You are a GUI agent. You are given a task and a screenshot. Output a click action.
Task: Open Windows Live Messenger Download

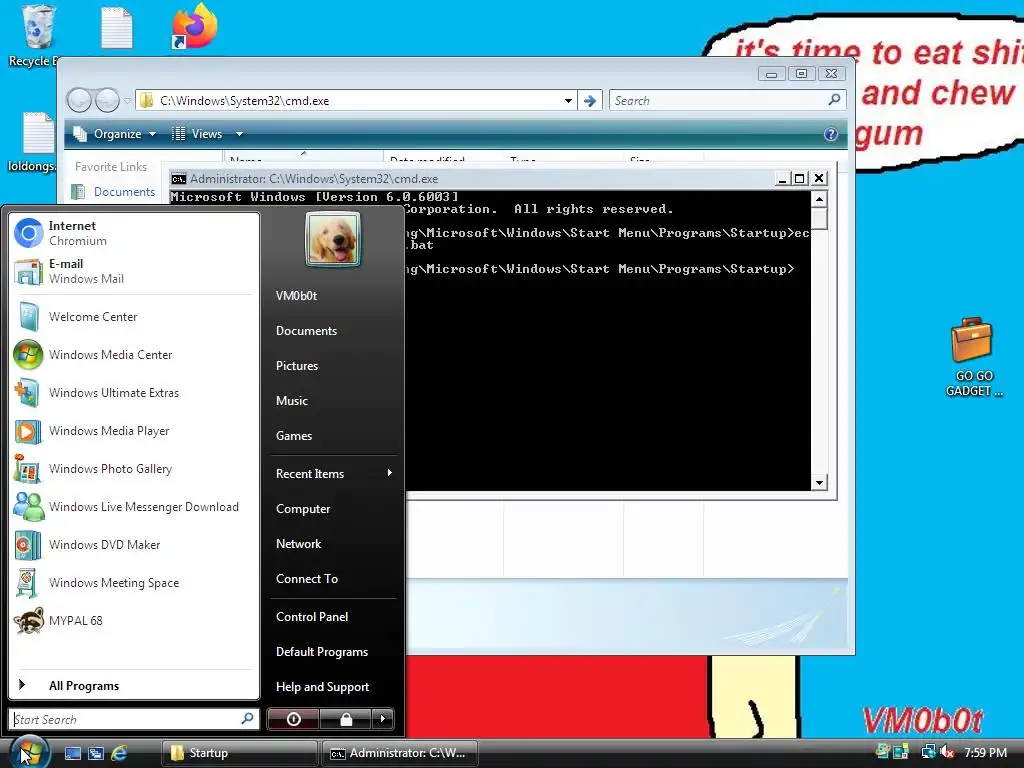(134, 507)
